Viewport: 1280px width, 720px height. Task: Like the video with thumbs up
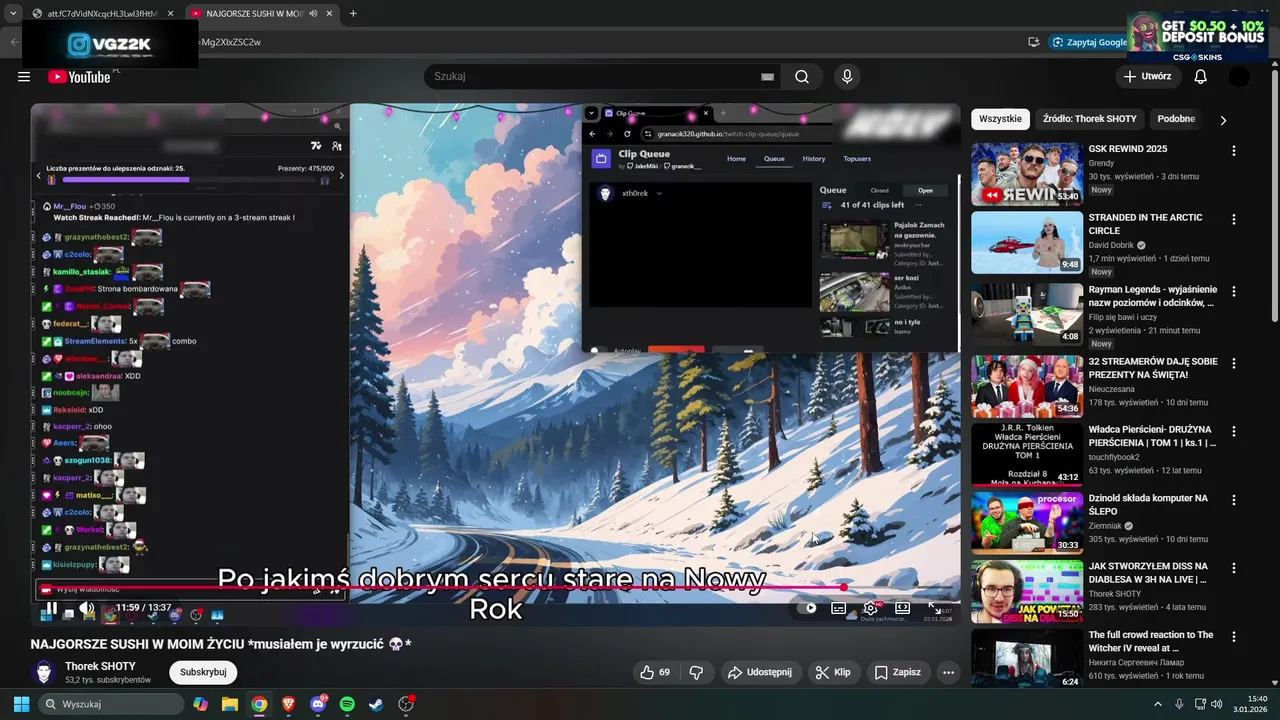point(655,673)
